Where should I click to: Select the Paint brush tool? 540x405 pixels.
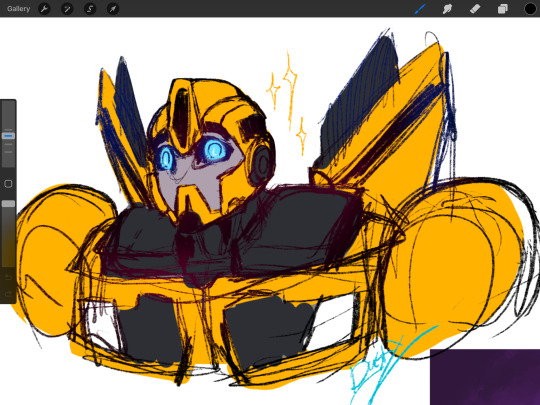point(420,9)
